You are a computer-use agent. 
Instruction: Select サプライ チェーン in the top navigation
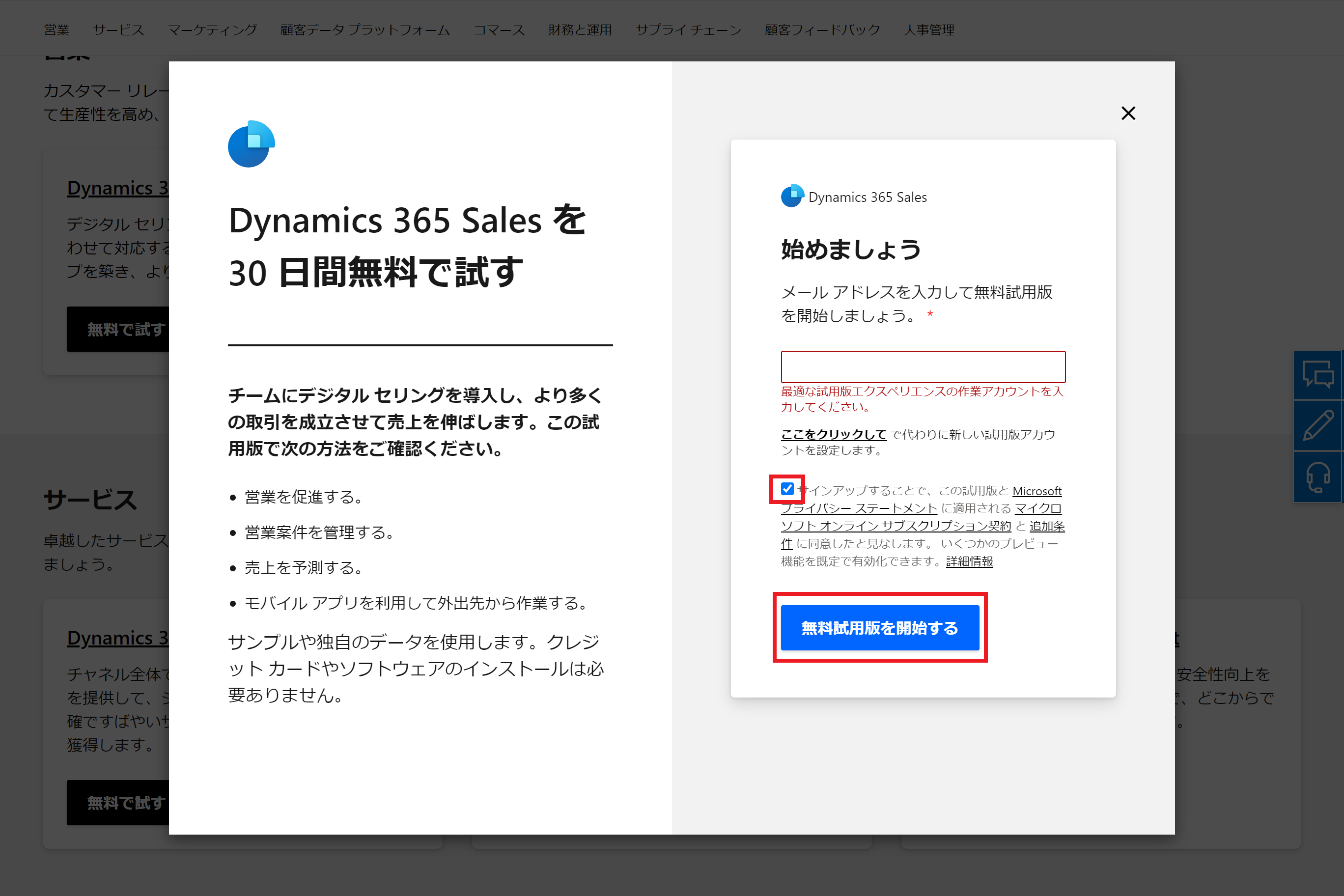pyautogui.click(x=689, y=29)
